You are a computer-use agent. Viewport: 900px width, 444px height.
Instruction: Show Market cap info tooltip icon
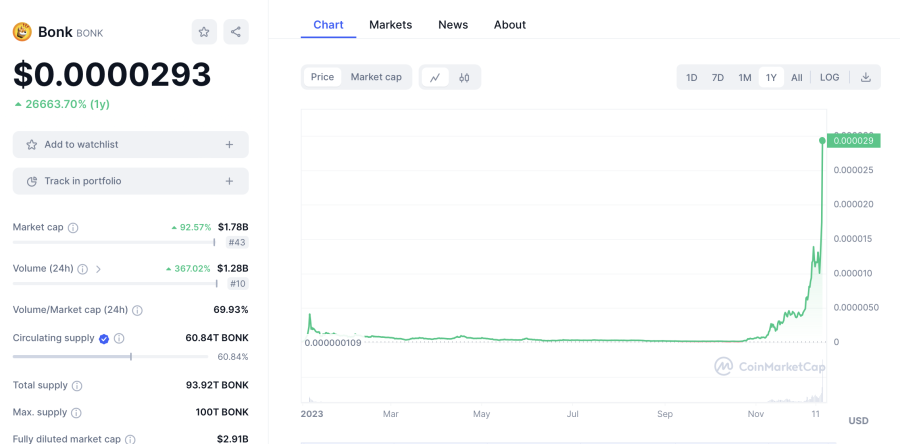pos(73,228)
